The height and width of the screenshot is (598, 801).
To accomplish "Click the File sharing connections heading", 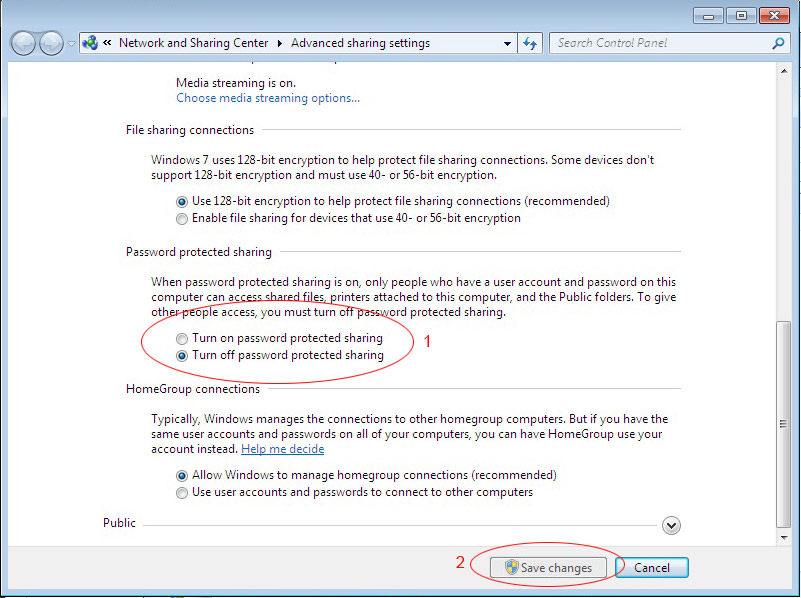I will [x=190, y=130].
